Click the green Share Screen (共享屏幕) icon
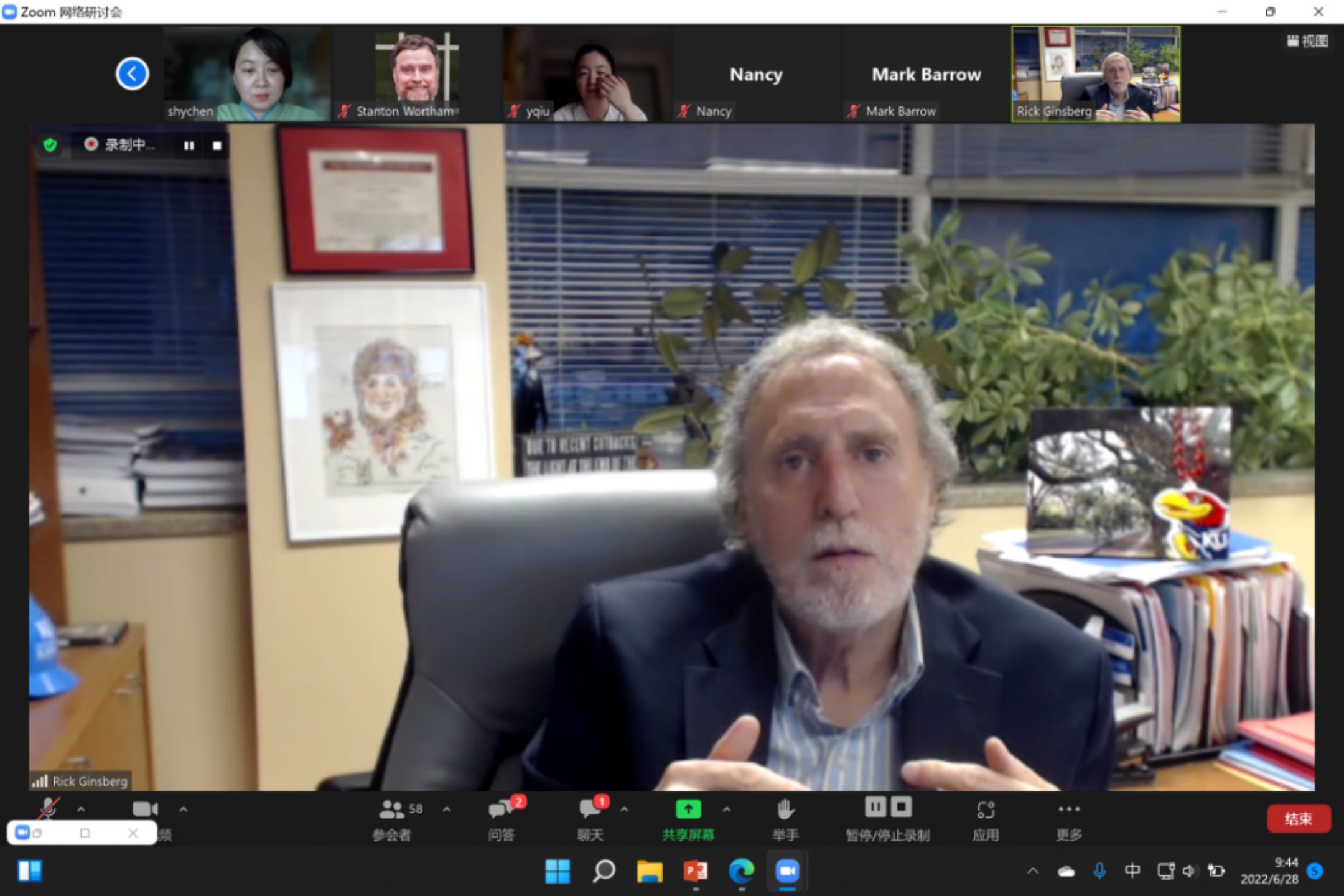Screen dimensions: 1344x896 [x=688, y=809]
